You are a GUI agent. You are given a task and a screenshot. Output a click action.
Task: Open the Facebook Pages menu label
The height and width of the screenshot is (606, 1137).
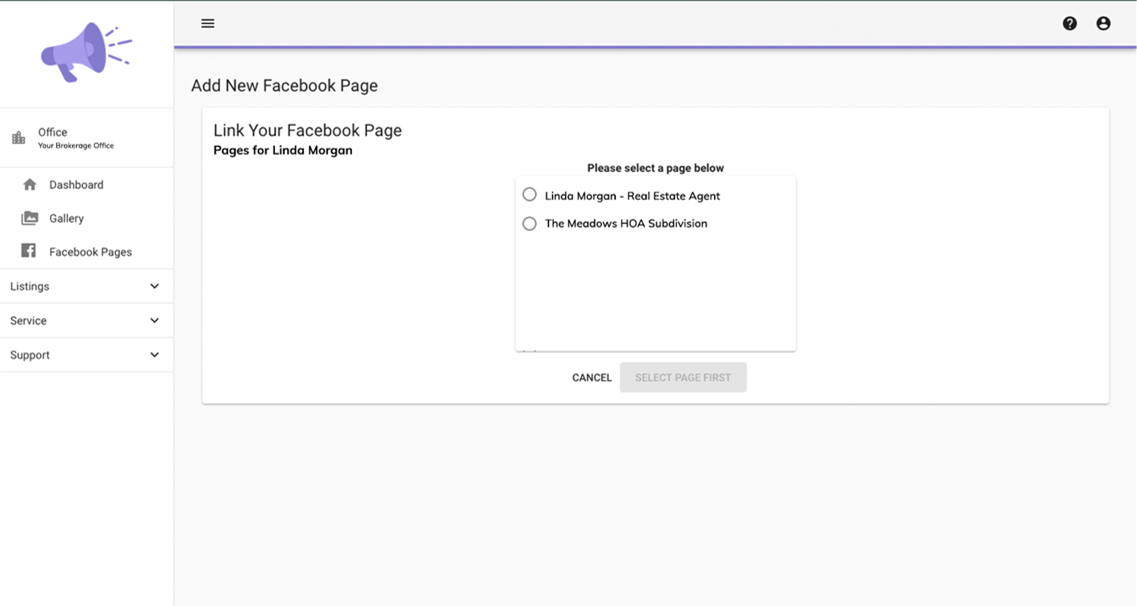pyautogui.click(x=90, y=252)
